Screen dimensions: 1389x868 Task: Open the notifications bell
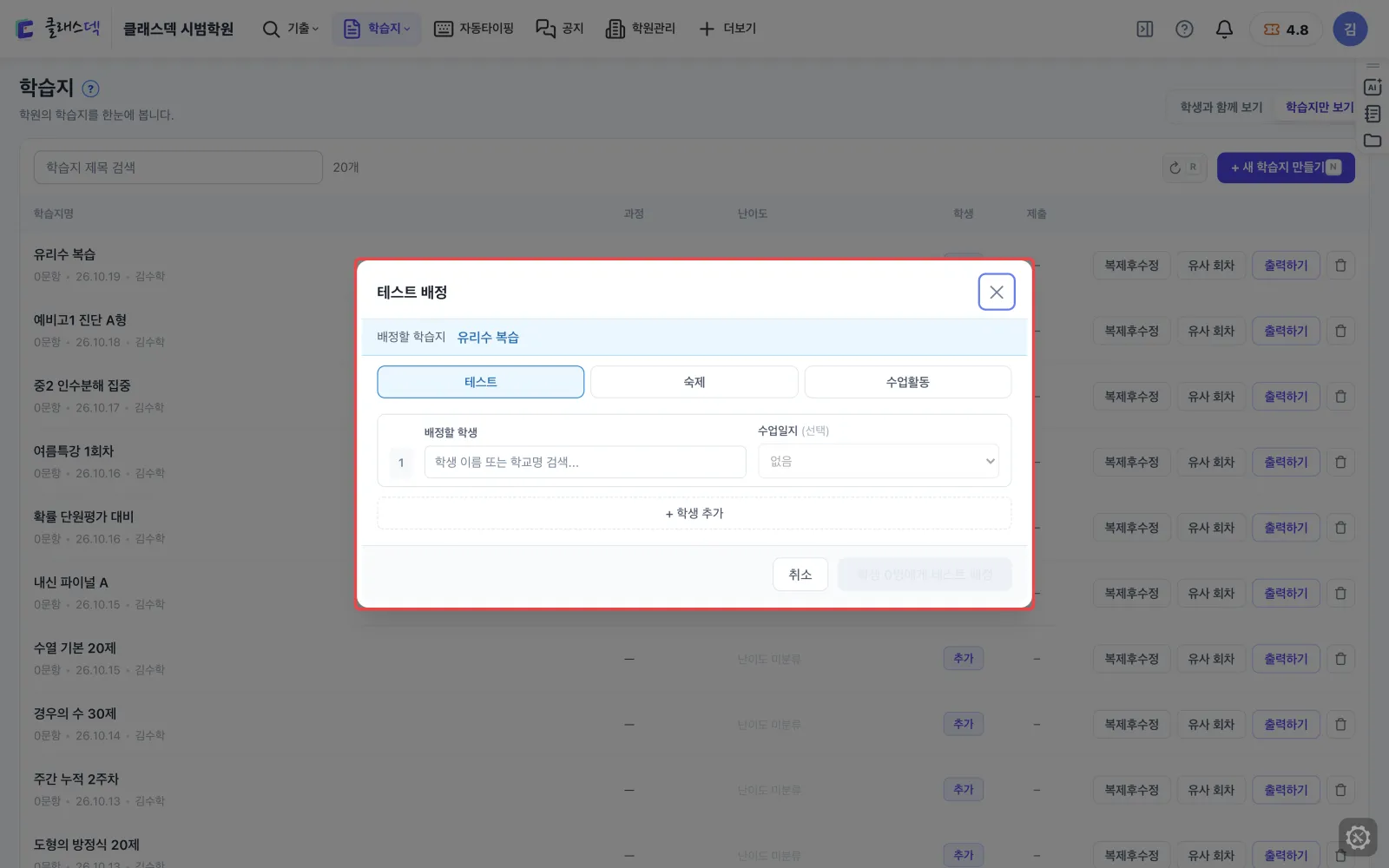coord(1224,30)
